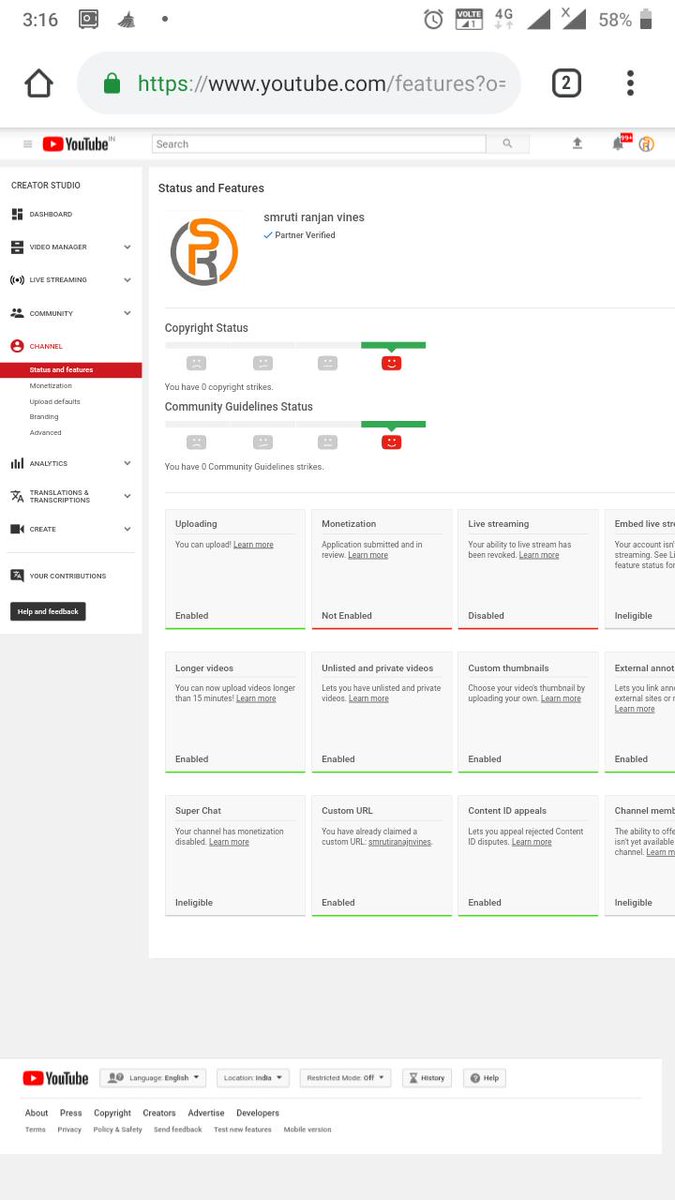The width and height of the screenshot is (675, 1200).
Task: Open the account avatar menu
Action: [647, 144]
